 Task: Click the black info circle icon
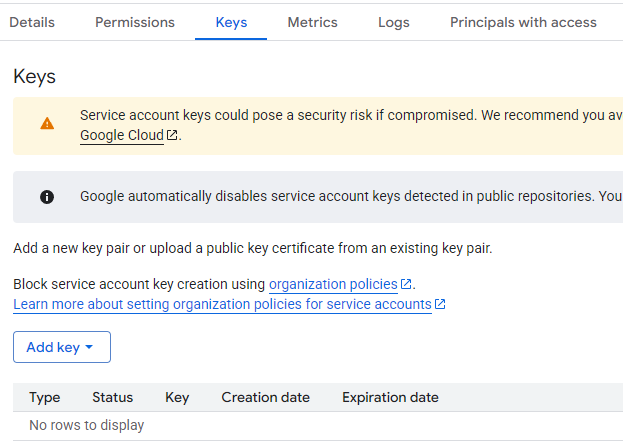47,196
